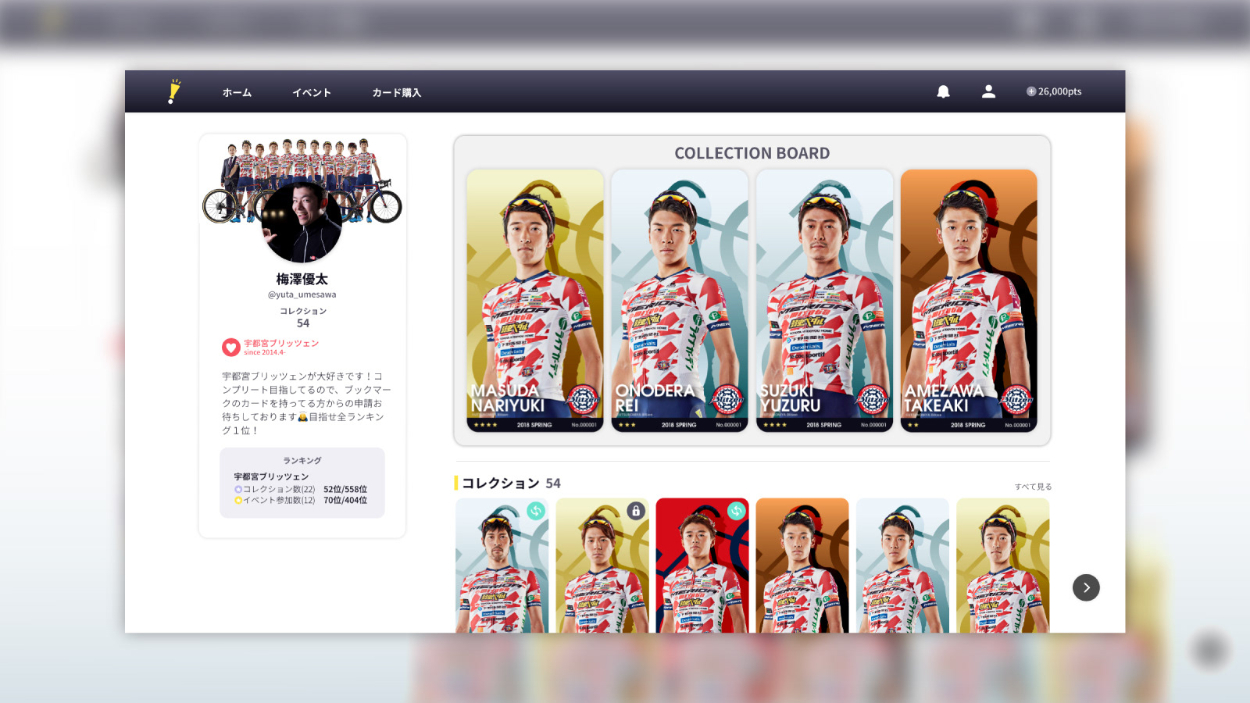Click the lock icon on second collection card
Viewport: 1250px width, 703px height.
636,511
